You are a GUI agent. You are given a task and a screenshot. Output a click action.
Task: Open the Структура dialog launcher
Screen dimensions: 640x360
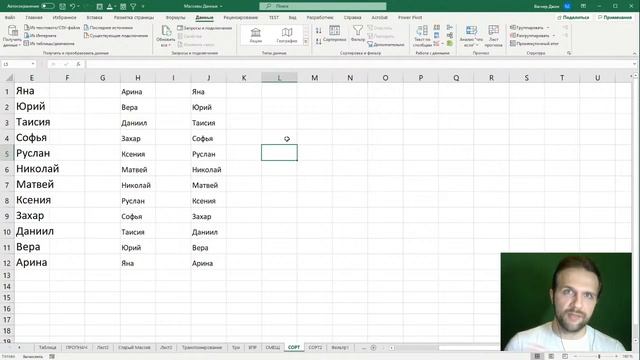point(569,53)
